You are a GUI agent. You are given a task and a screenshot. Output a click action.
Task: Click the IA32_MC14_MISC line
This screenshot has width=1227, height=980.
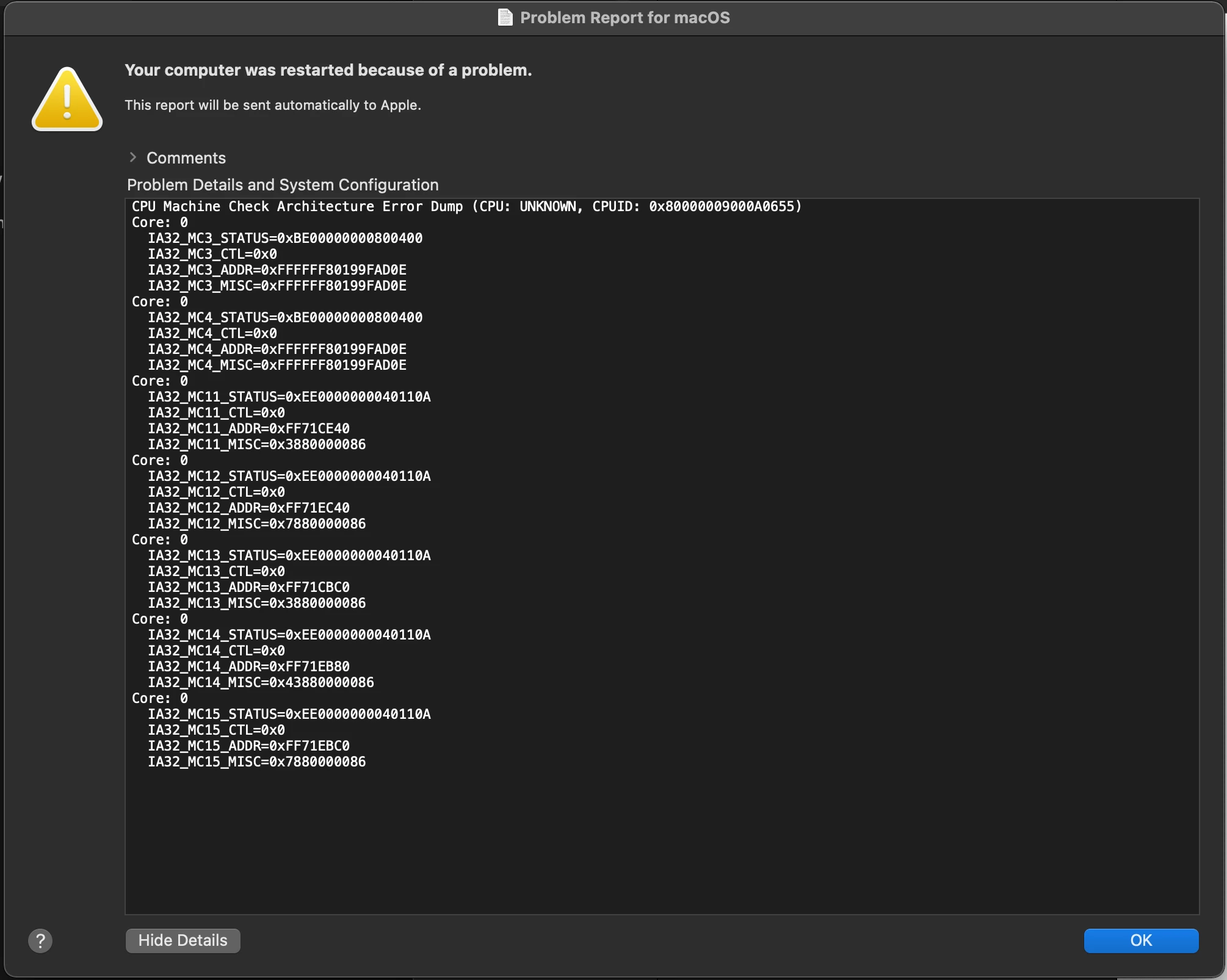[261, 682]
